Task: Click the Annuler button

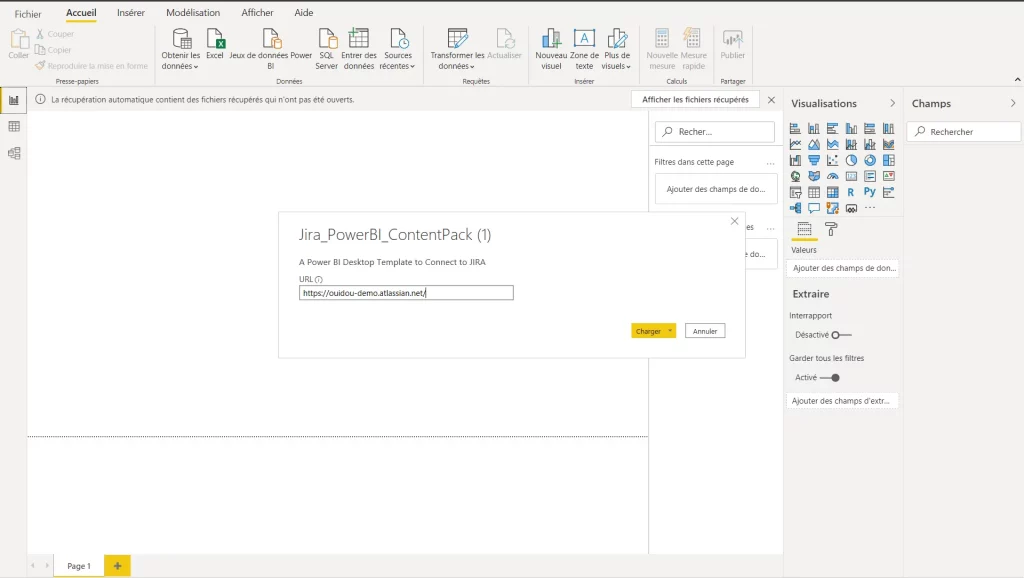Action: (705, 331)
